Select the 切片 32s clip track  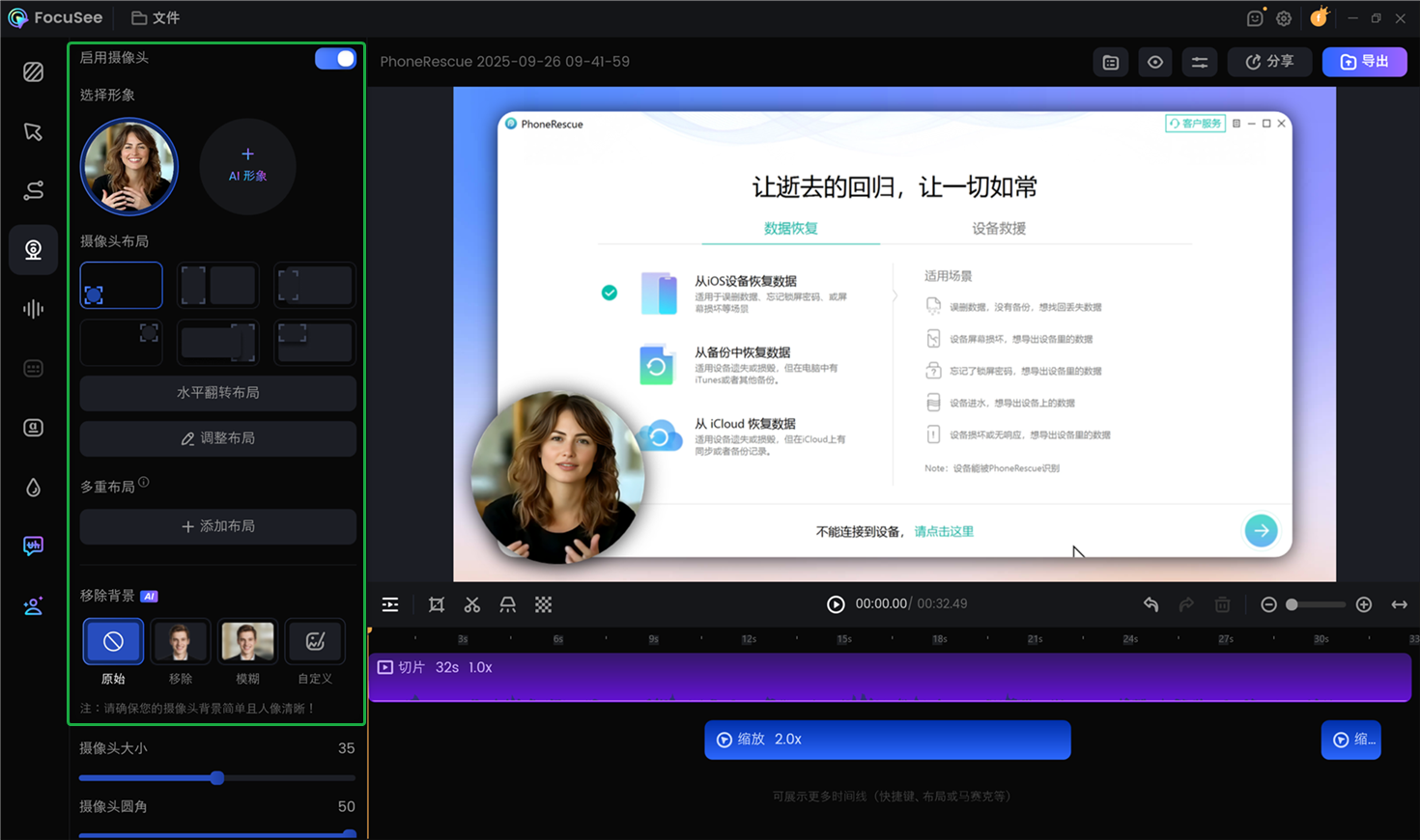(x=890, y=677)
